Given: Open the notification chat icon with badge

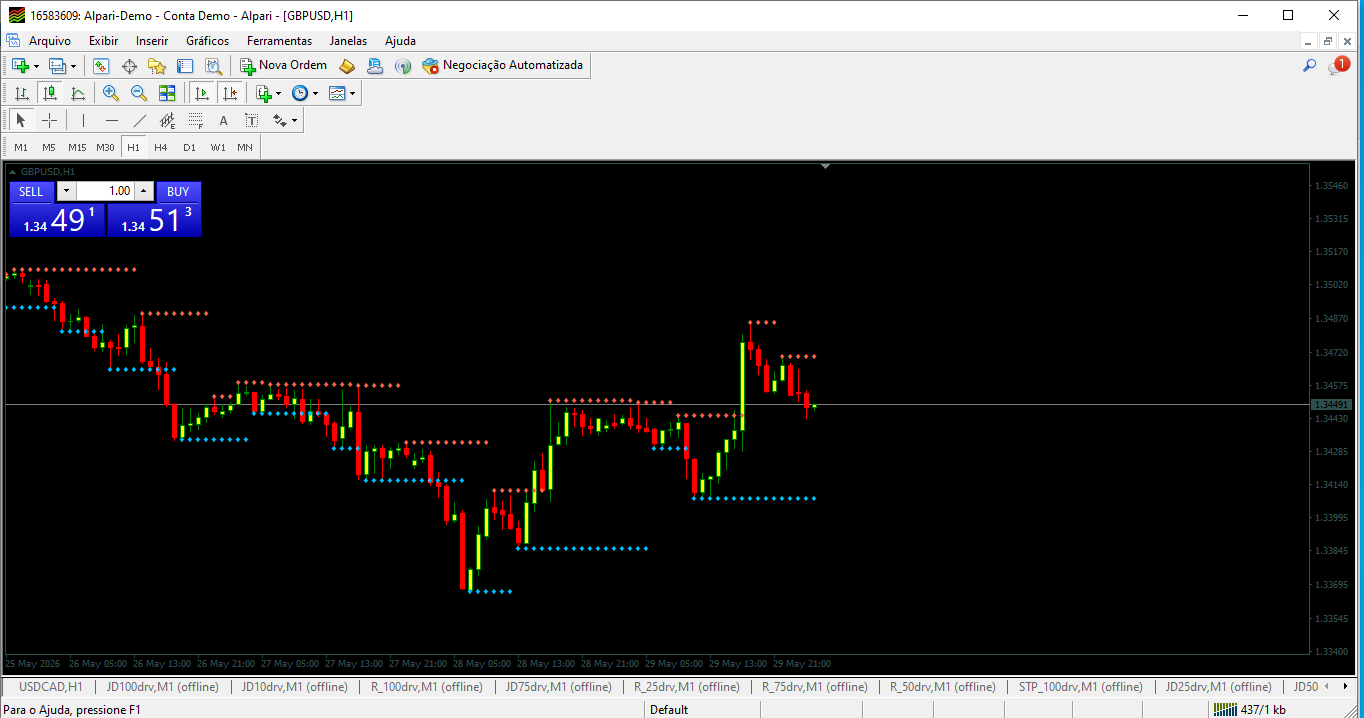Looking at the screenshot, I should click(1338, 66).
